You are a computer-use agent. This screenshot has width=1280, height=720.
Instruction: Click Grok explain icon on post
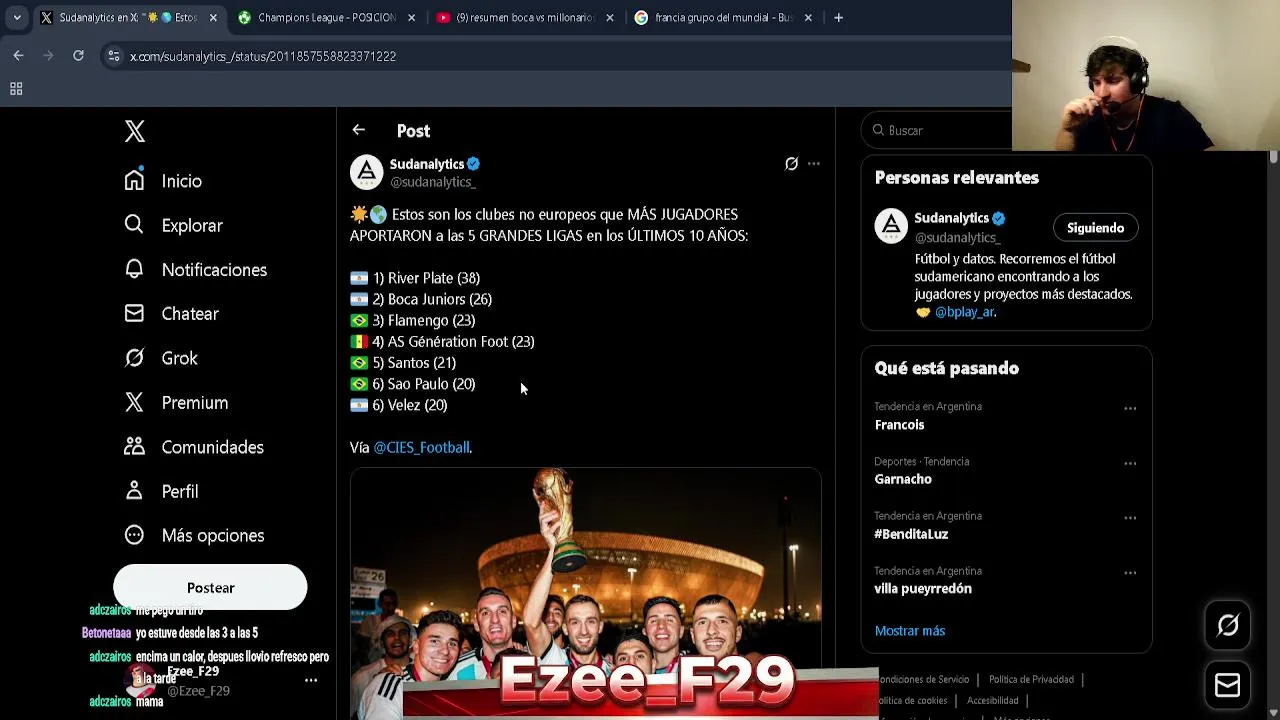(791, 164)
